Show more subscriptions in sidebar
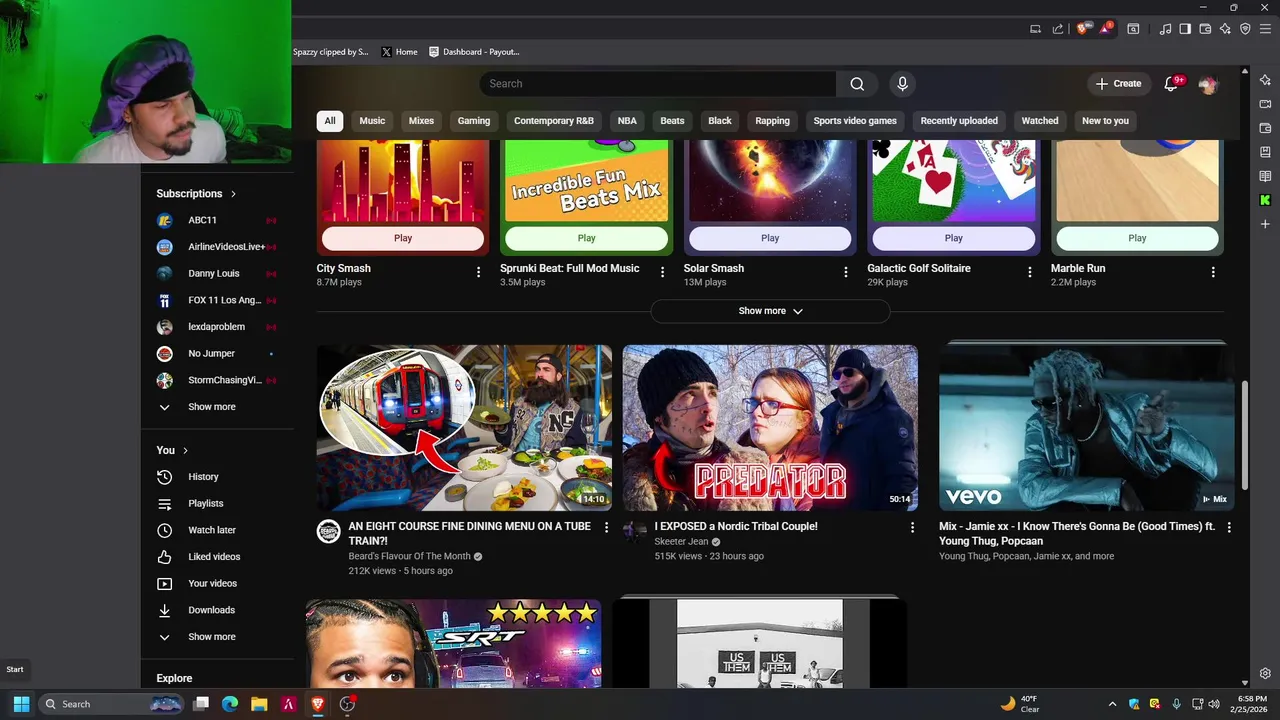The height and width of the screenshot is (720, 1280). [214, 407]
